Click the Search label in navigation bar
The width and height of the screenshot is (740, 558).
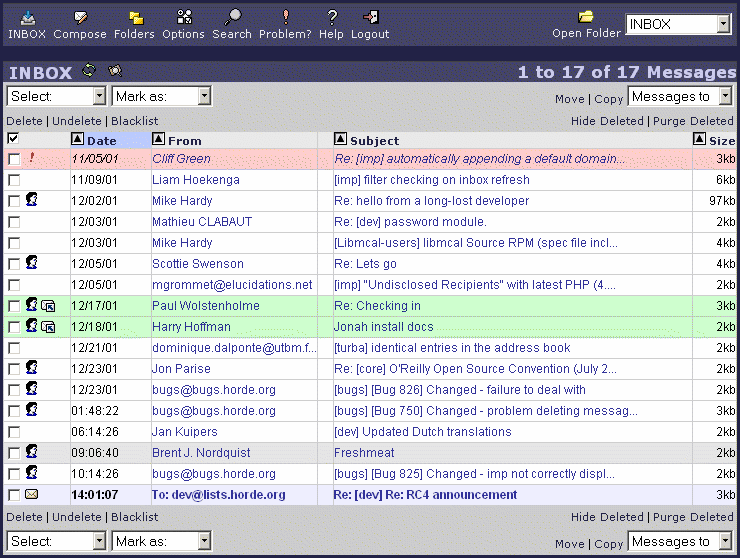point(232,34)
